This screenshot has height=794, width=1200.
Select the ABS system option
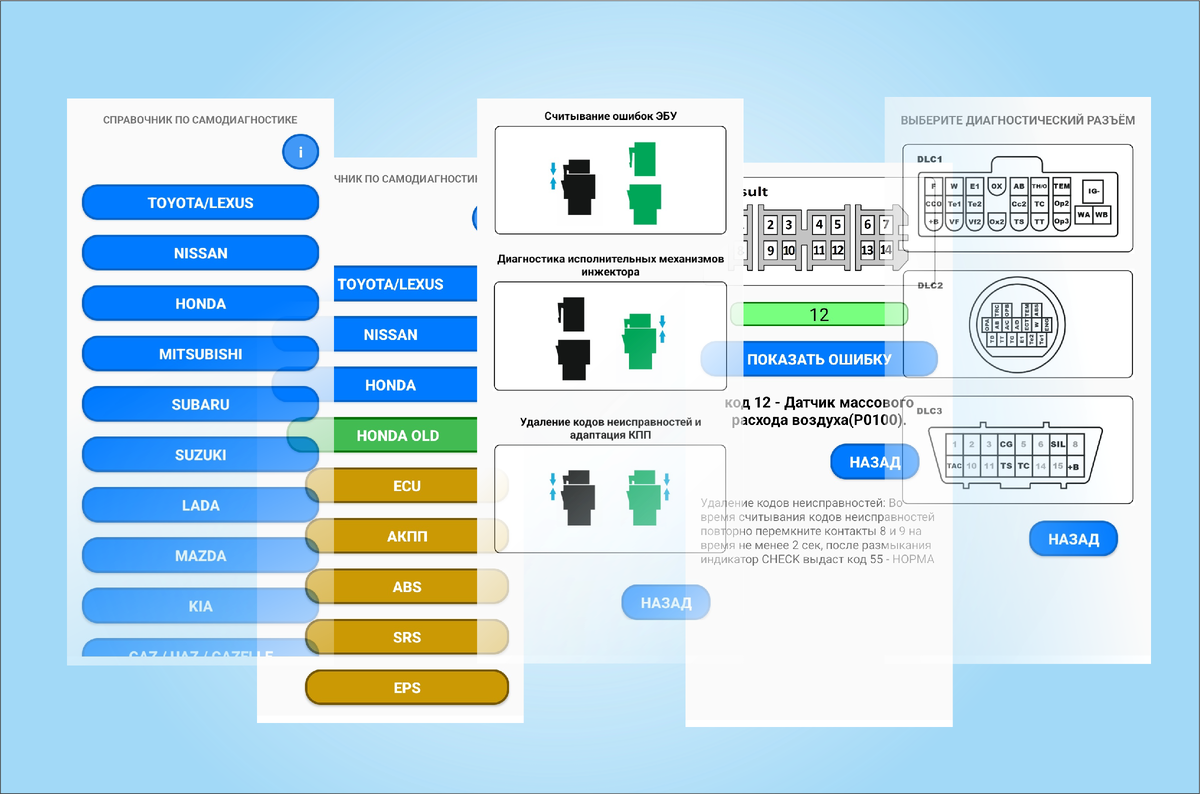[407, 587]
